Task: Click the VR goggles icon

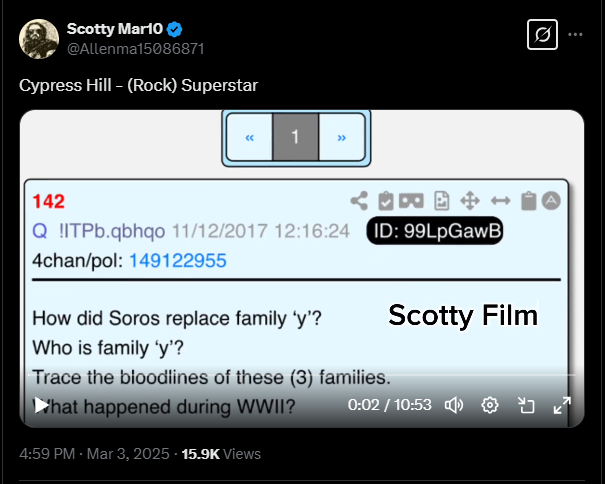Action: tap(412, 201)
